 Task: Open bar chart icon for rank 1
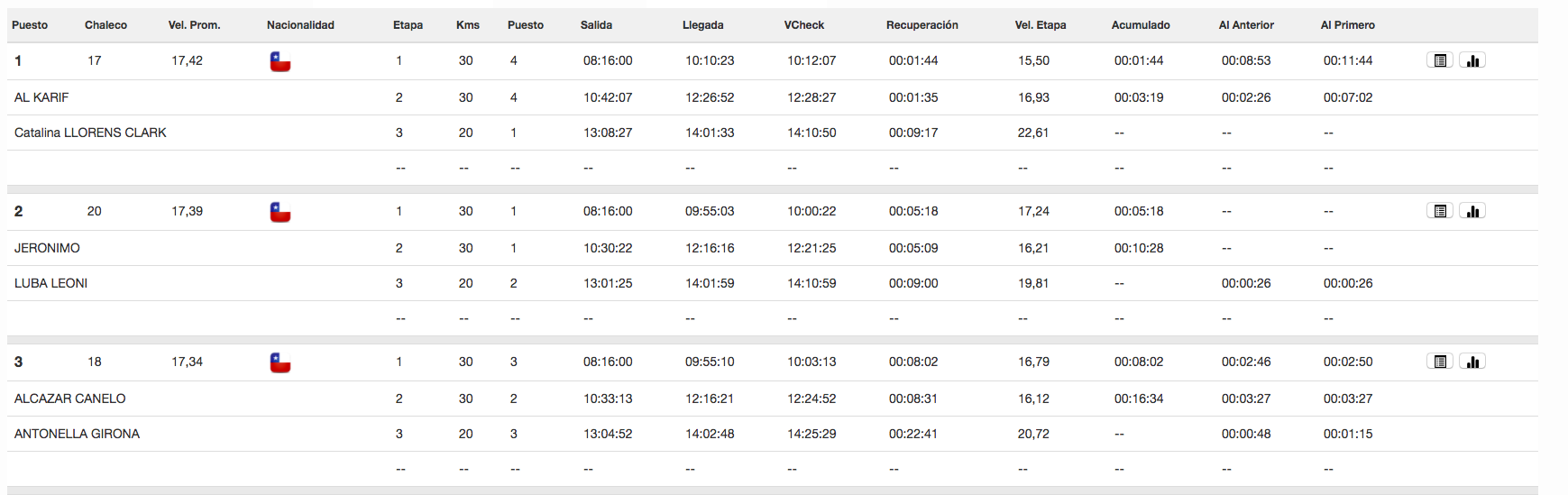(x=1472, y=60)
